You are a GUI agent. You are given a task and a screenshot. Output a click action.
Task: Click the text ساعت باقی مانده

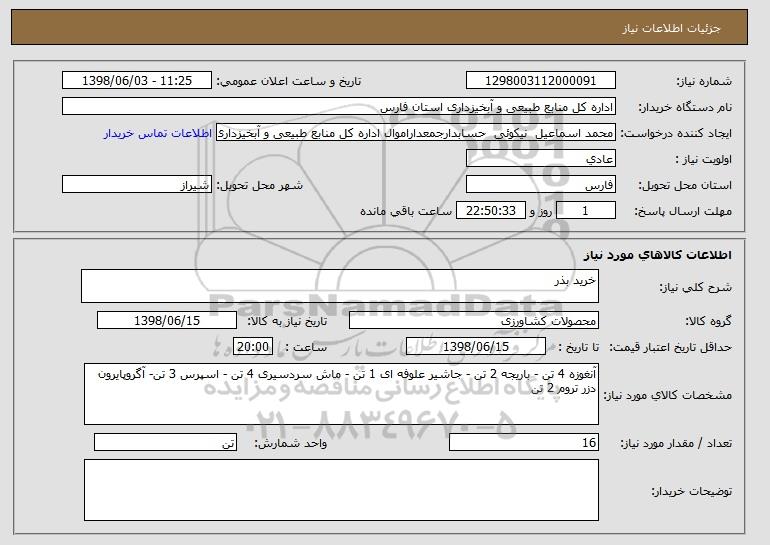[406, 211]
